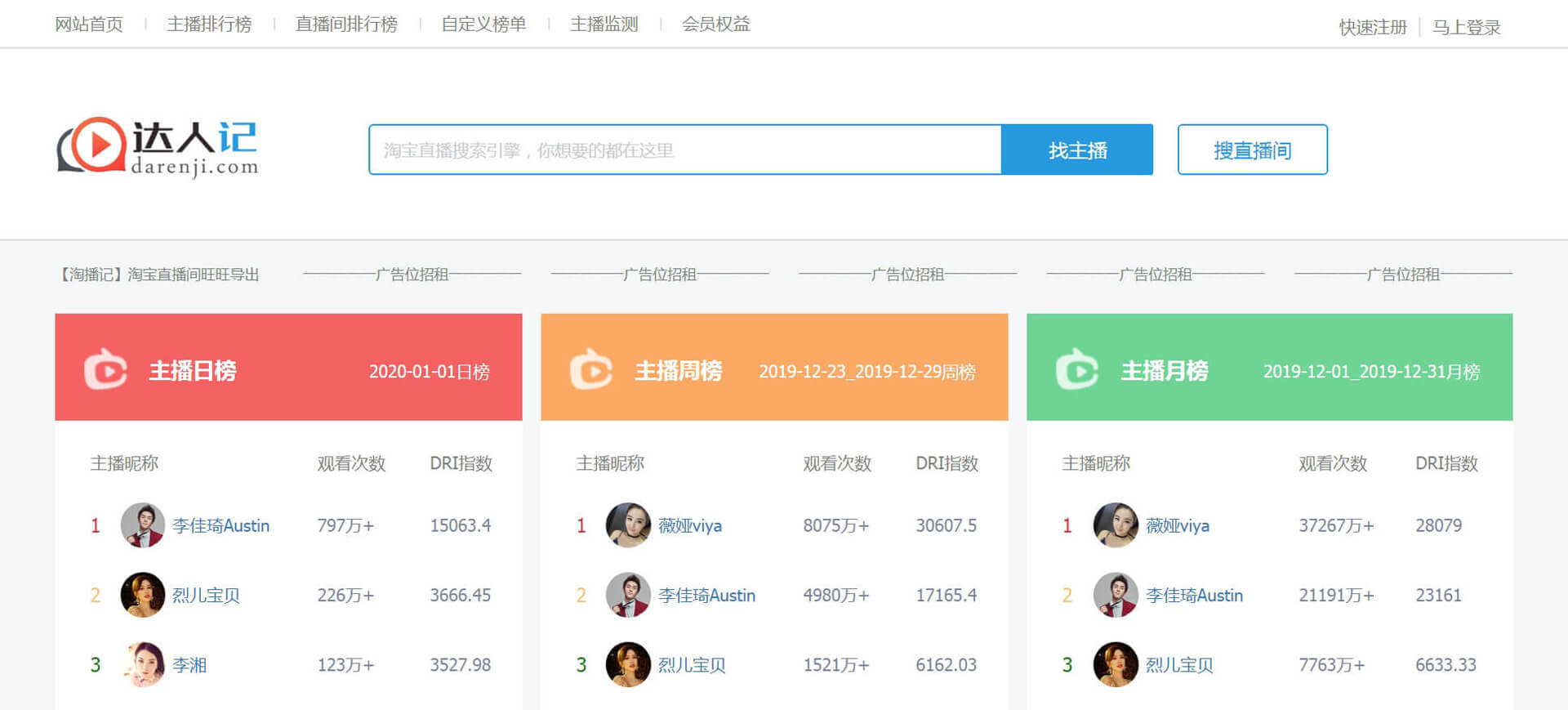Select 自定义榜单 in the navigation bar
Viewport: 1568px width, 710px height.
click(483, 25)
